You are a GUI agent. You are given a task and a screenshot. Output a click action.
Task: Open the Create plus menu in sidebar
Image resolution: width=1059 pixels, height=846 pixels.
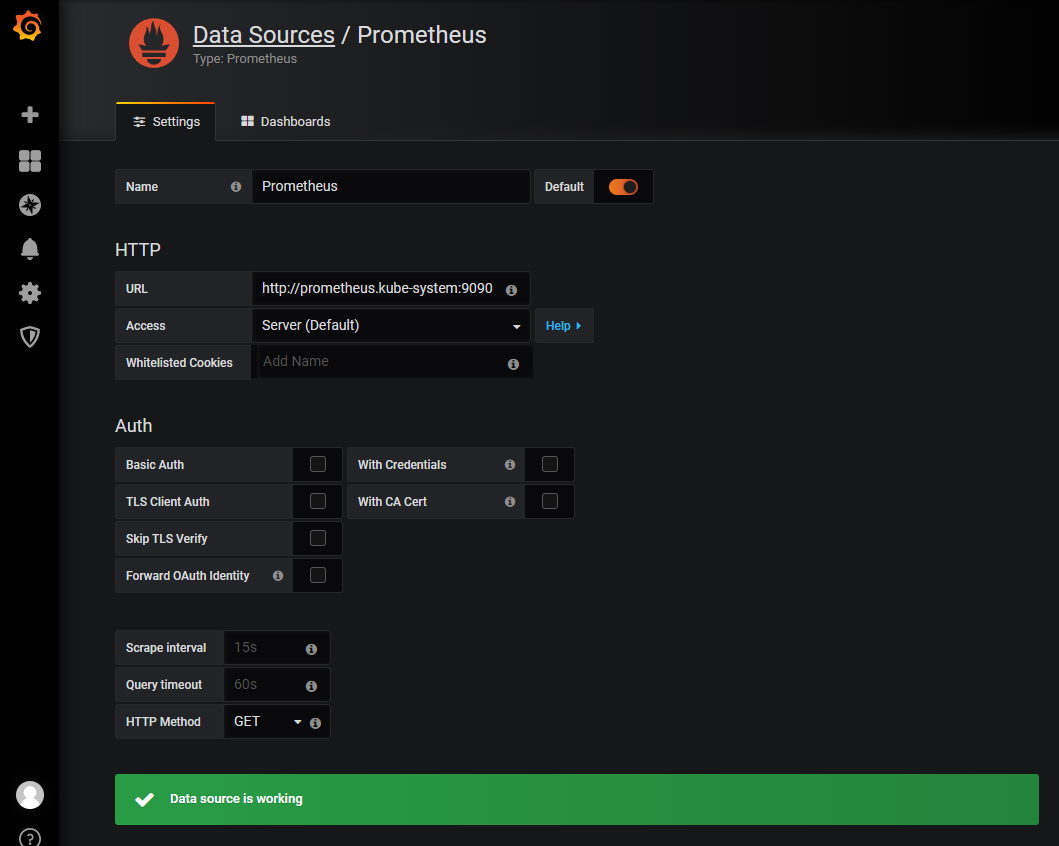(30, 114)
